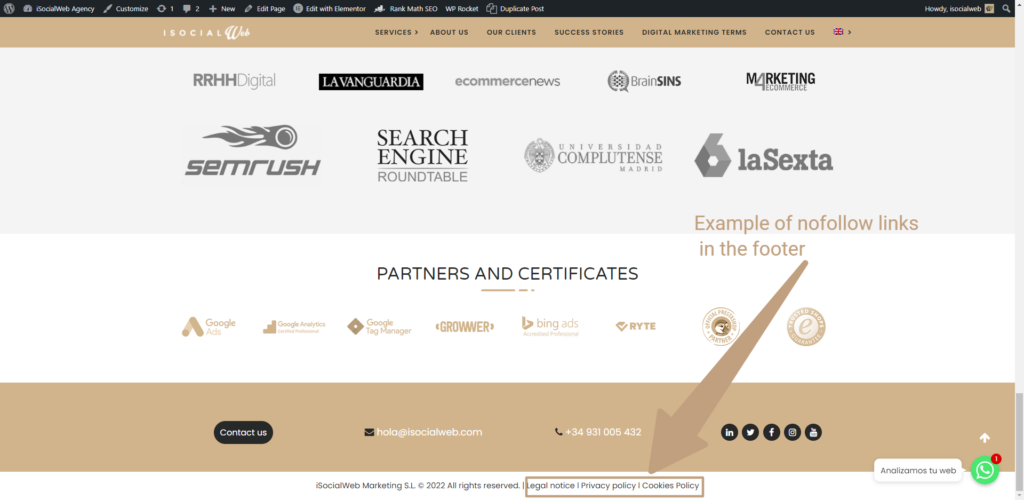Click the Google Analytics certificate badge
1024x500 pixels.
click(294, 326)
